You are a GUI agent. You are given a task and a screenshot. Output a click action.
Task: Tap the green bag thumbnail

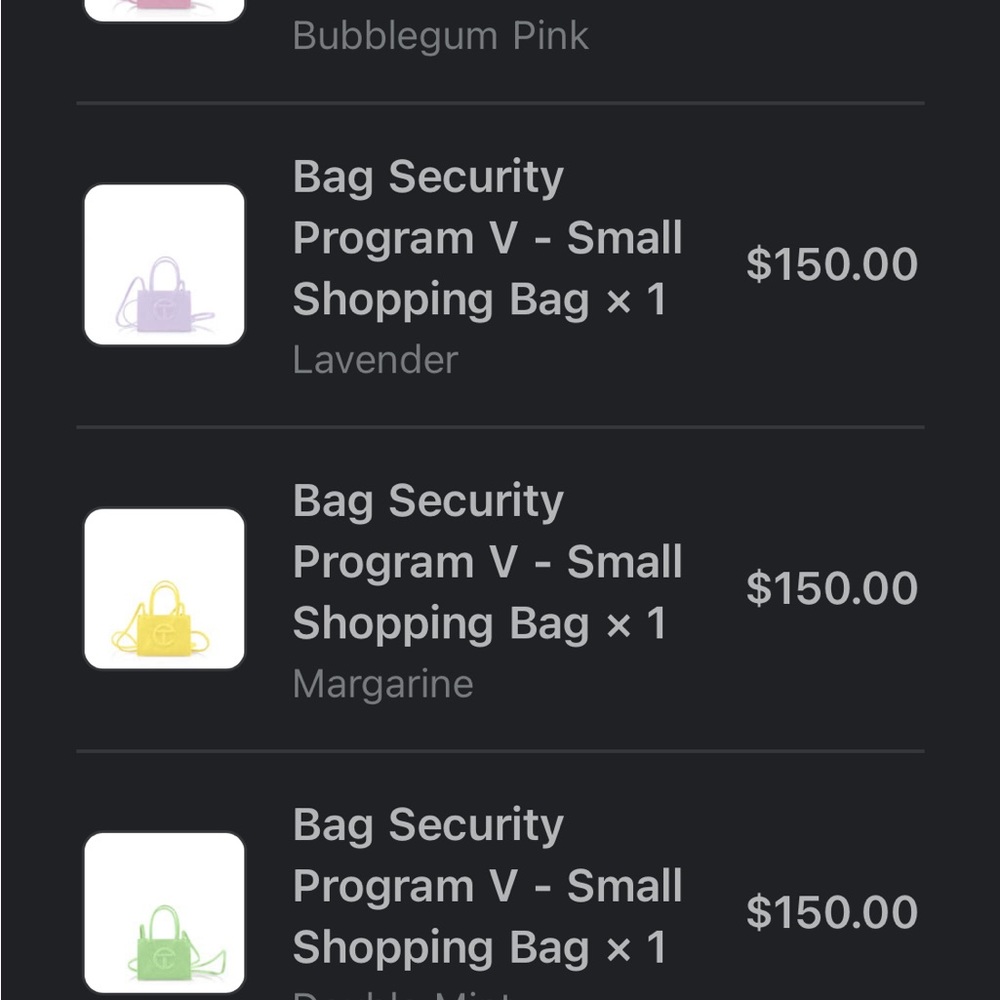tap(164, 912)
